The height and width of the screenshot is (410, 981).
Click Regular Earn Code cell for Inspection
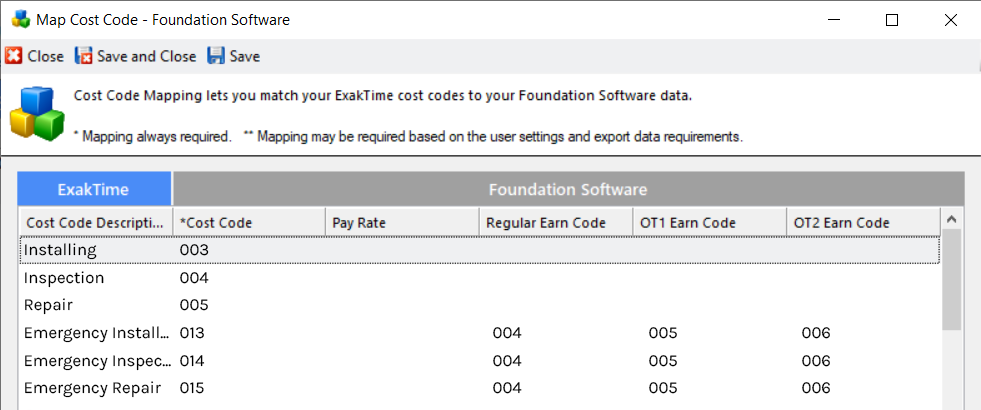(x=556, y=277)
